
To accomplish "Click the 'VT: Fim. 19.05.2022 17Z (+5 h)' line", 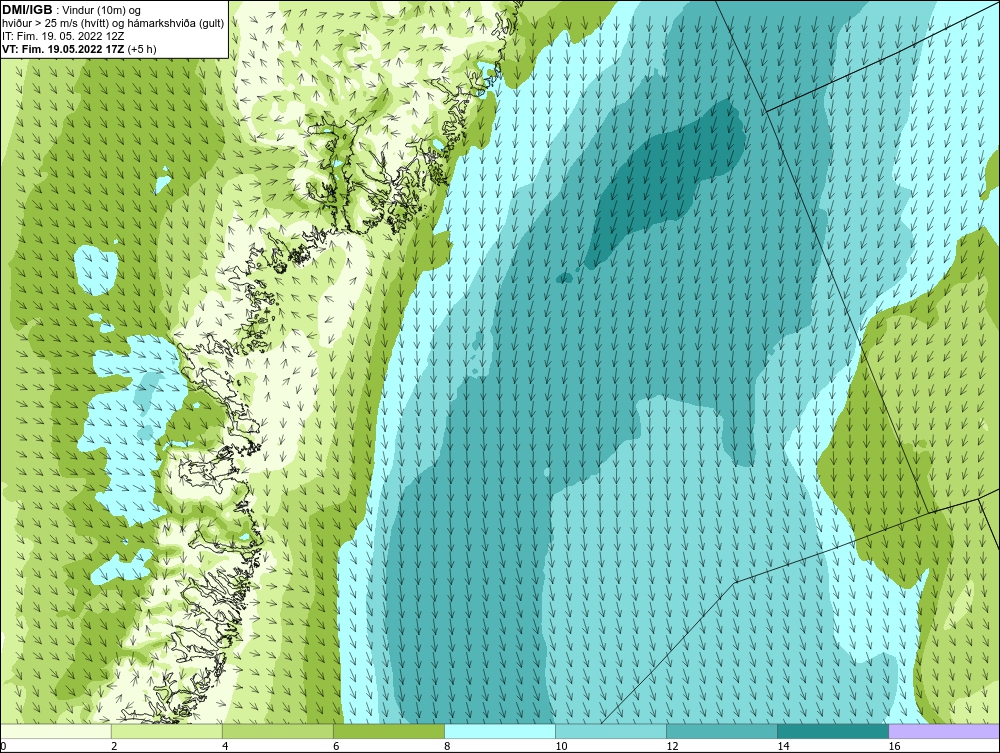I will coord(79,49).
